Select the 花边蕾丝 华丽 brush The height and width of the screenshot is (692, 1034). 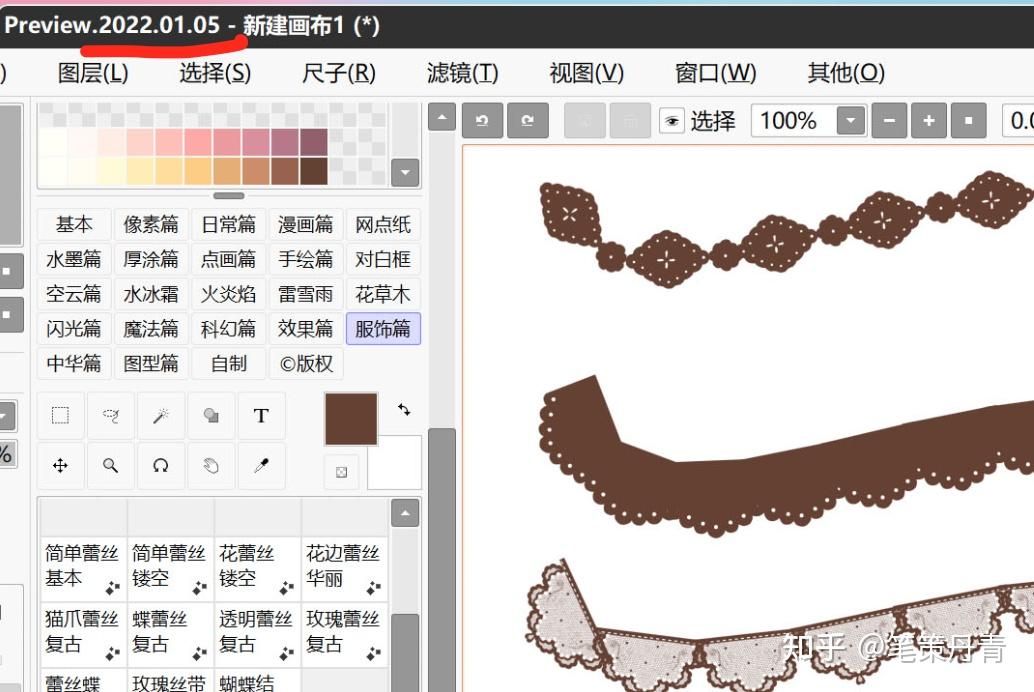click(344, 568)
